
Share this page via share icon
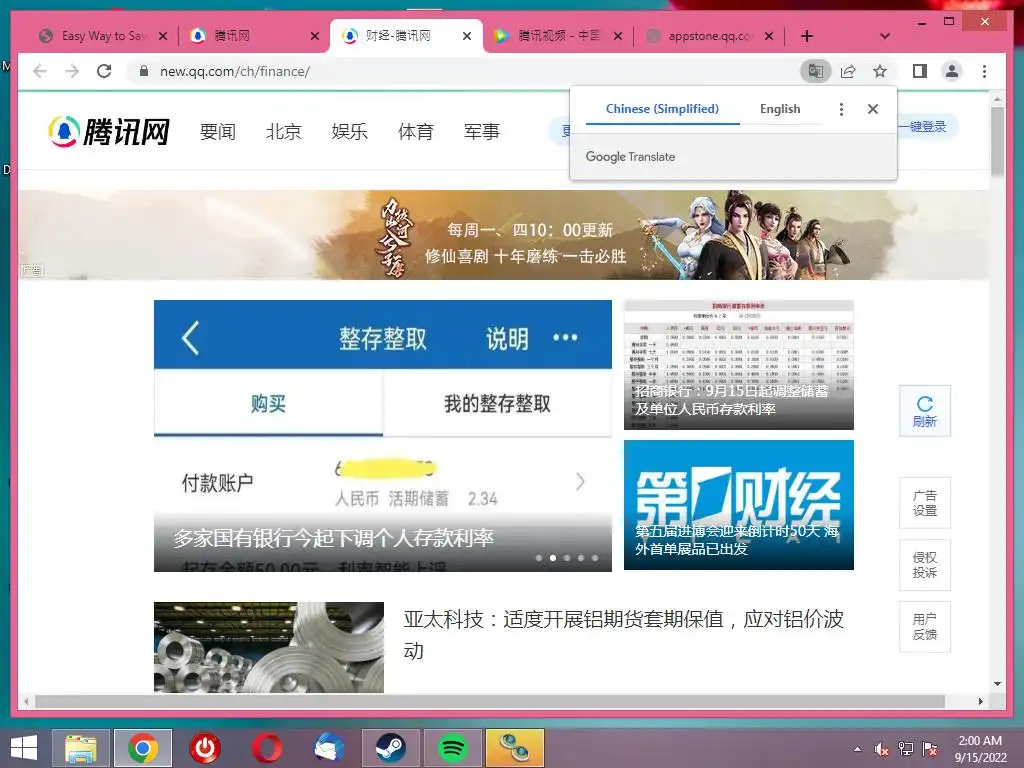(848, 71)
